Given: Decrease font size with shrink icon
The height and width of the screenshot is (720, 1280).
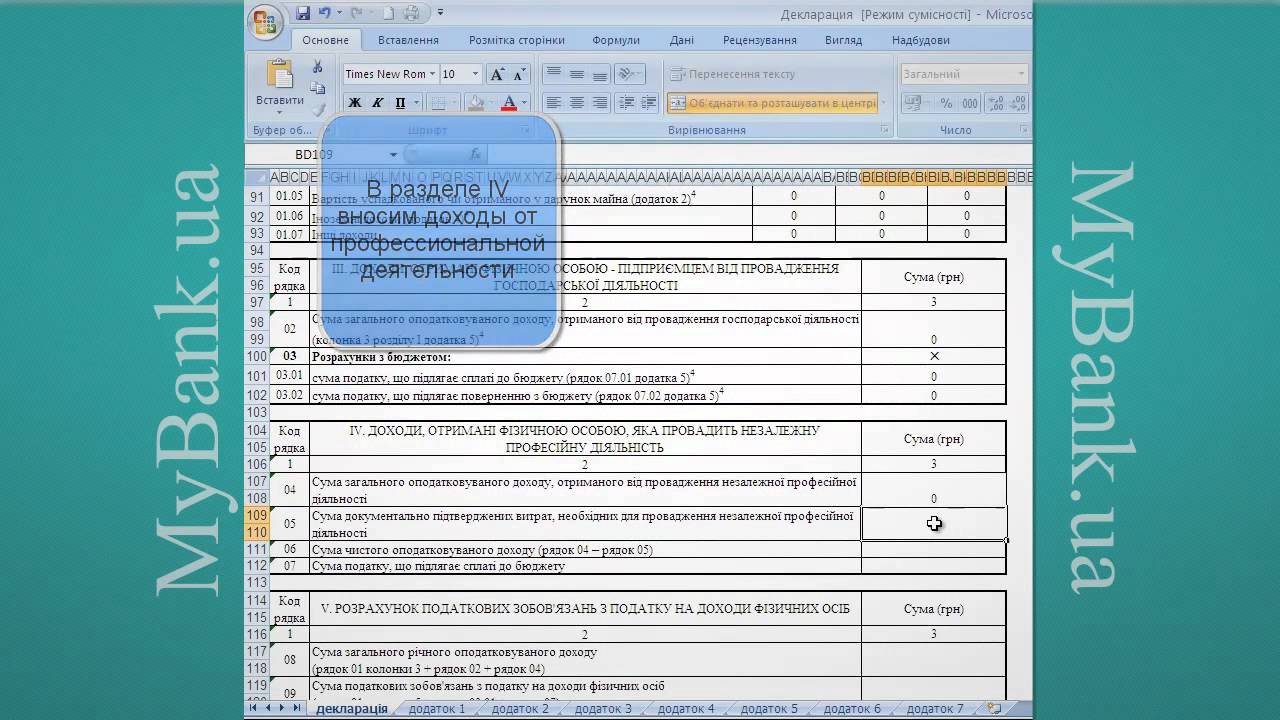Looking at the screenshot, I should (519, 74).
